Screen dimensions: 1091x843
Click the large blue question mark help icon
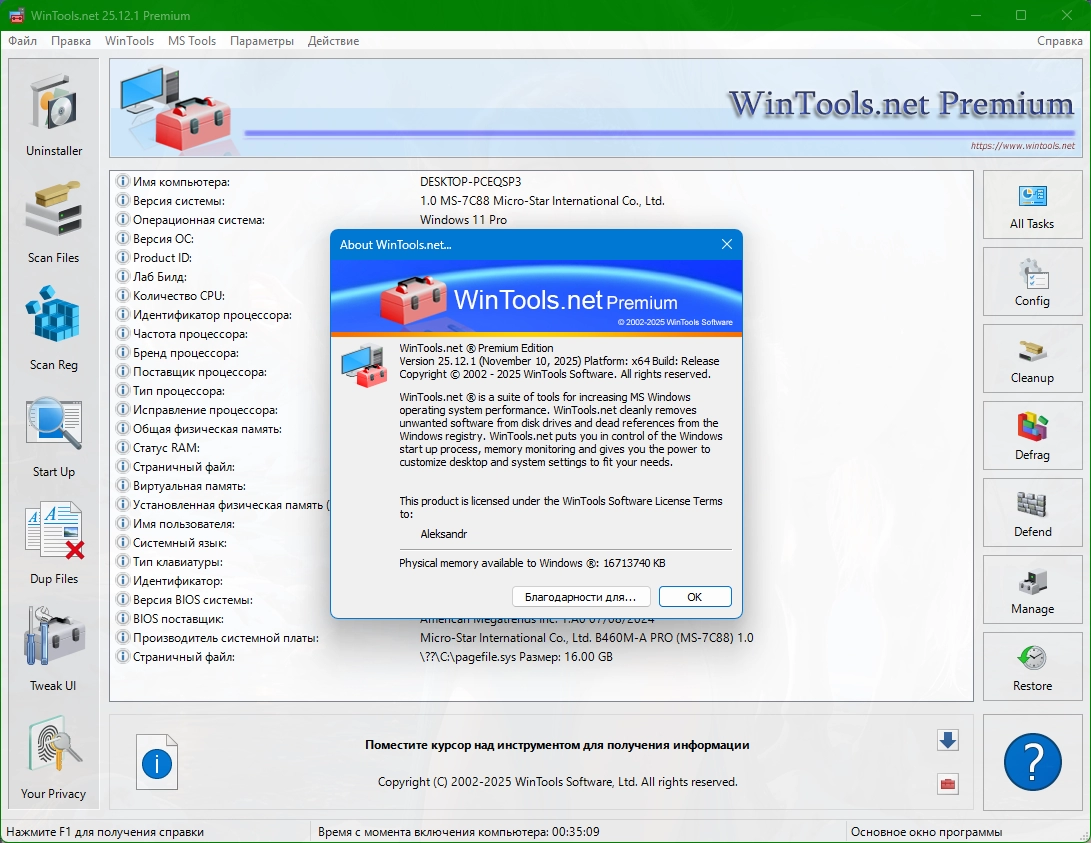coord(1033,762)
